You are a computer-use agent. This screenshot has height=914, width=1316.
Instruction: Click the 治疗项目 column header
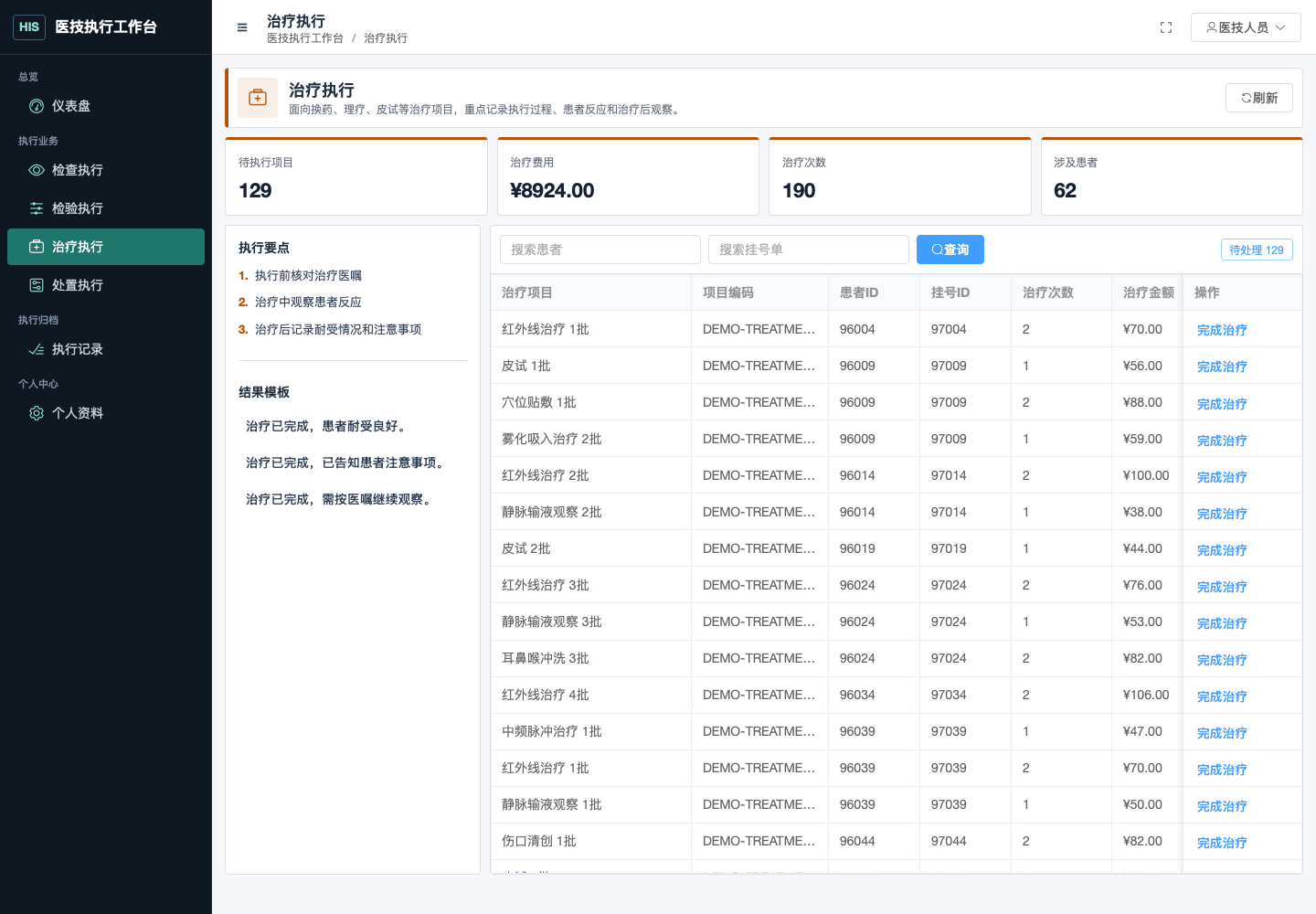click(591, 292)
